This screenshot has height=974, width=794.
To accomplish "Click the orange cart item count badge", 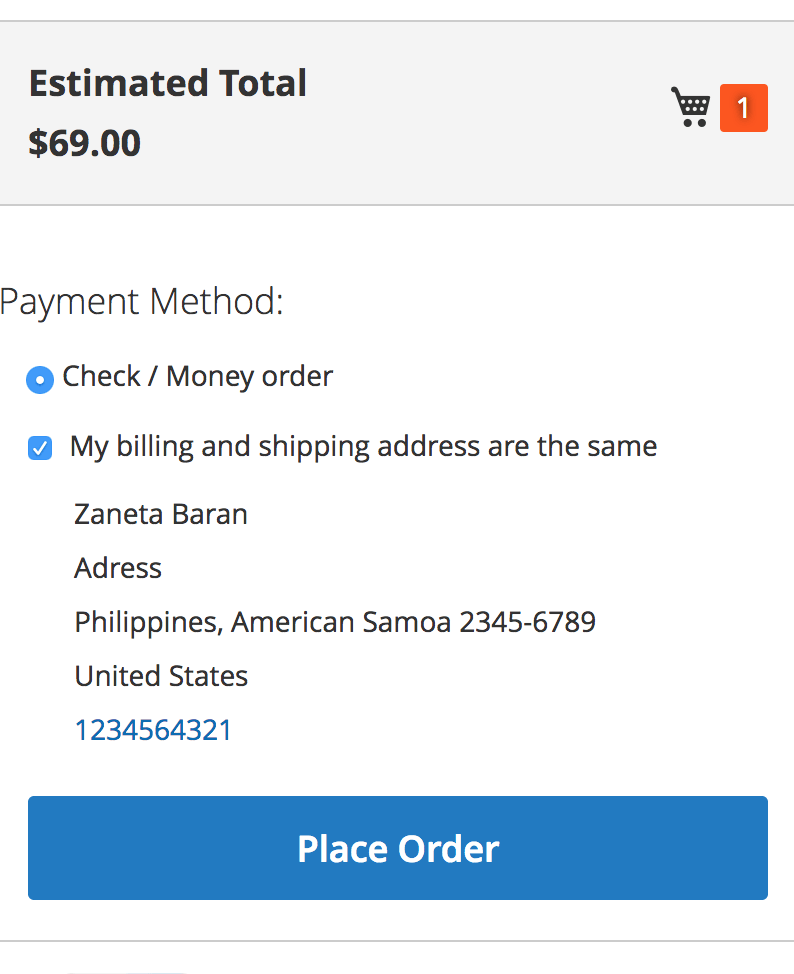I will 743,108.
